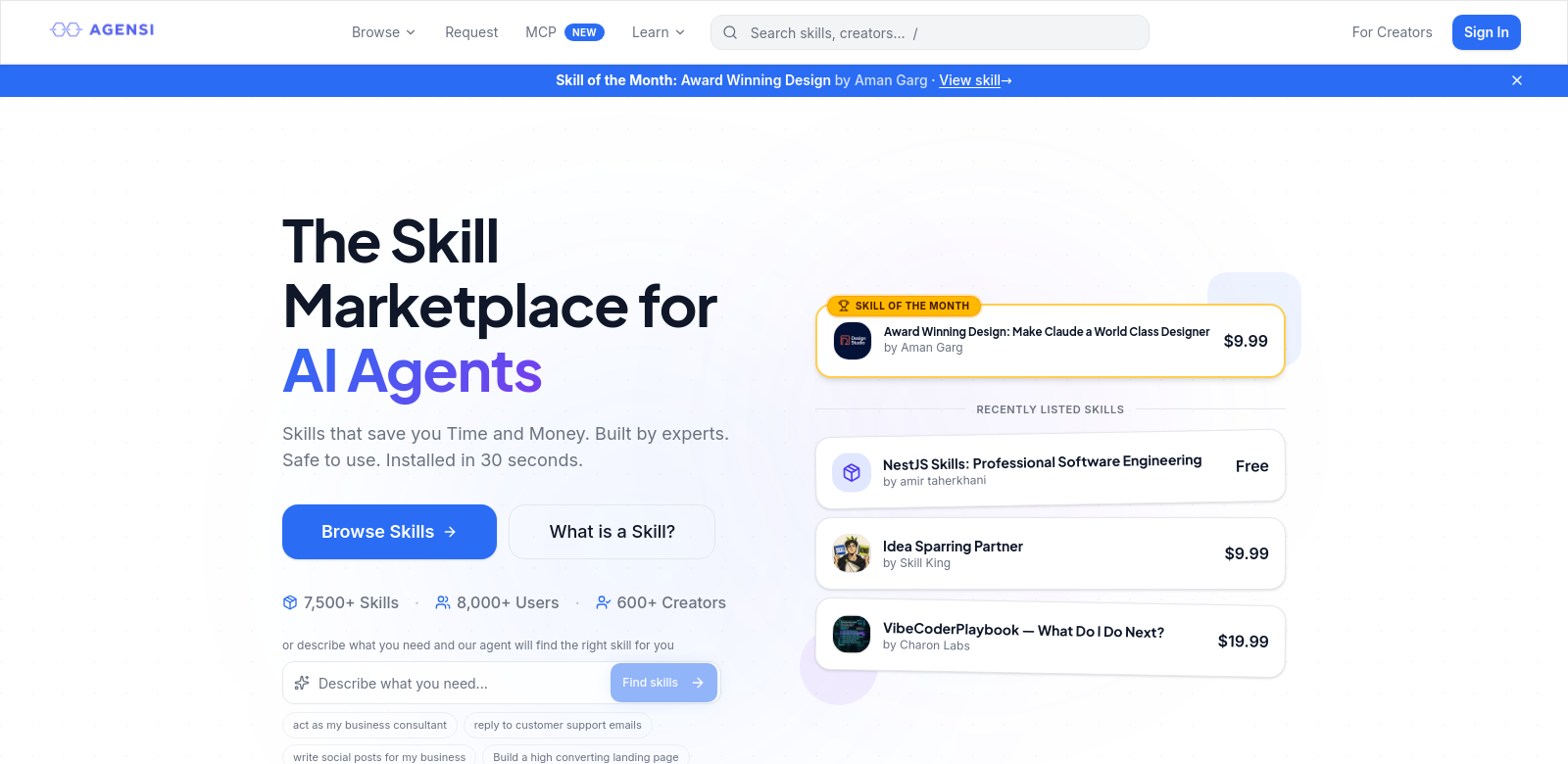Image resolution: width=1568 pixels, height=764 pixels.
Task: Click the Find skills button
Action: click(x=663, y=683)
